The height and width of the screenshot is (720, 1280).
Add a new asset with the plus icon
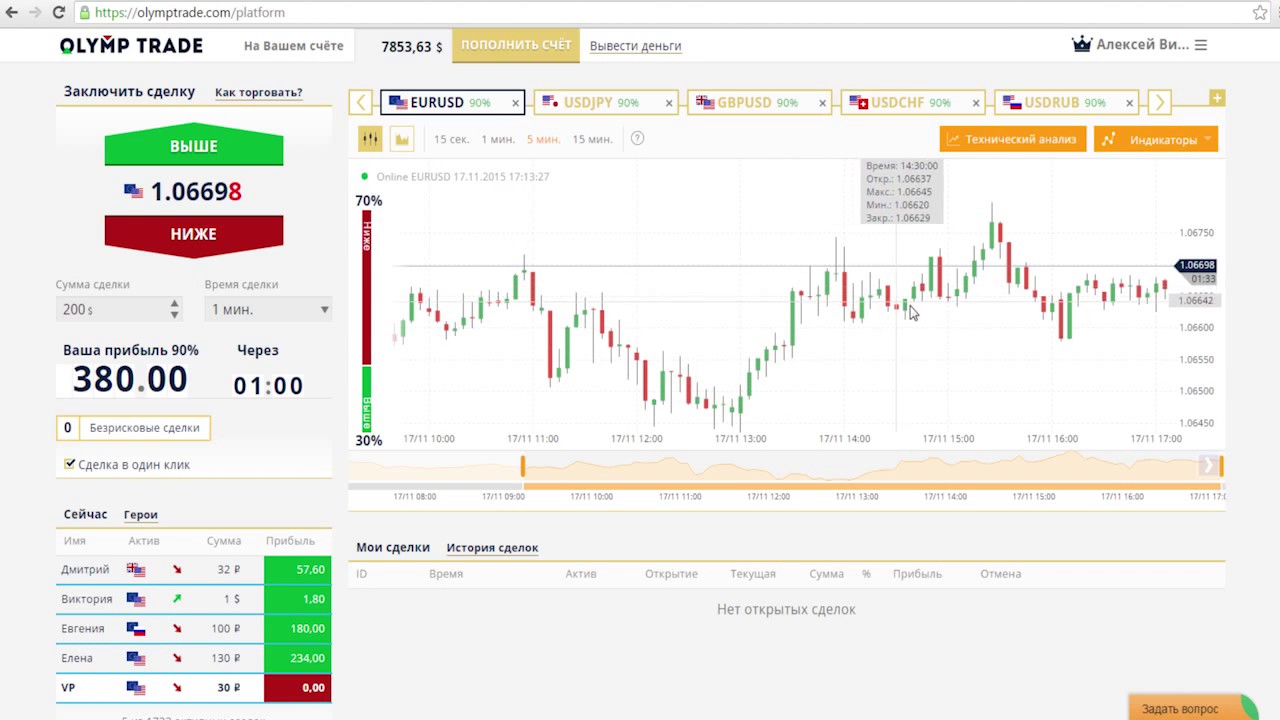coord(1217,98)
